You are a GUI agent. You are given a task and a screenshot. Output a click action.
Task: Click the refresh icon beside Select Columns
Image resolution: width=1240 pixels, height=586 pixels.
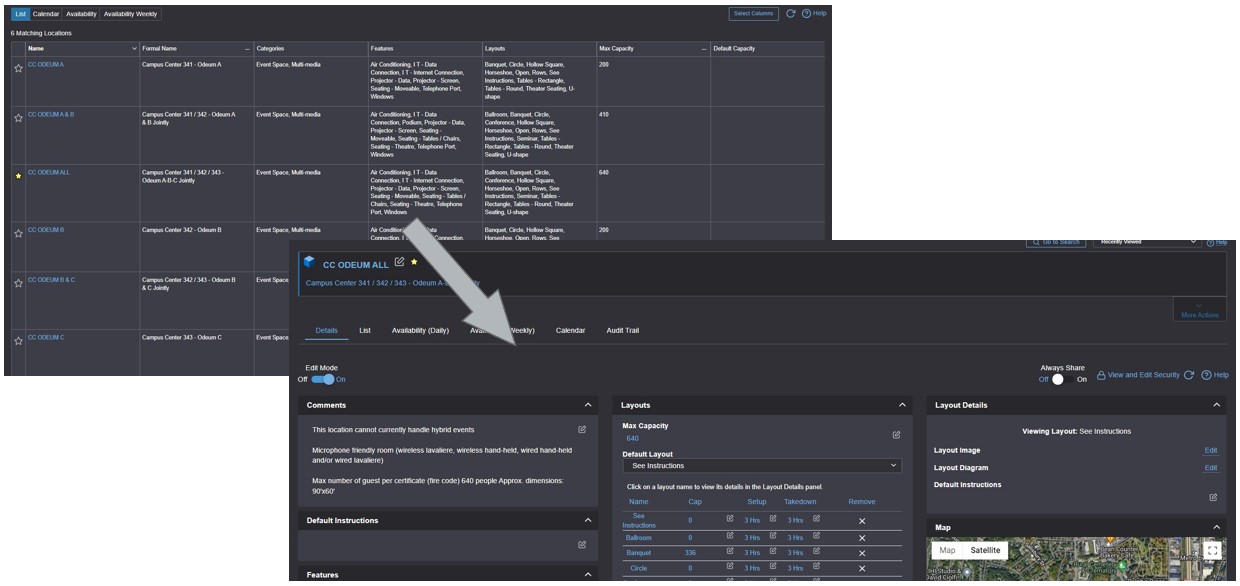(x=790, y=14)
